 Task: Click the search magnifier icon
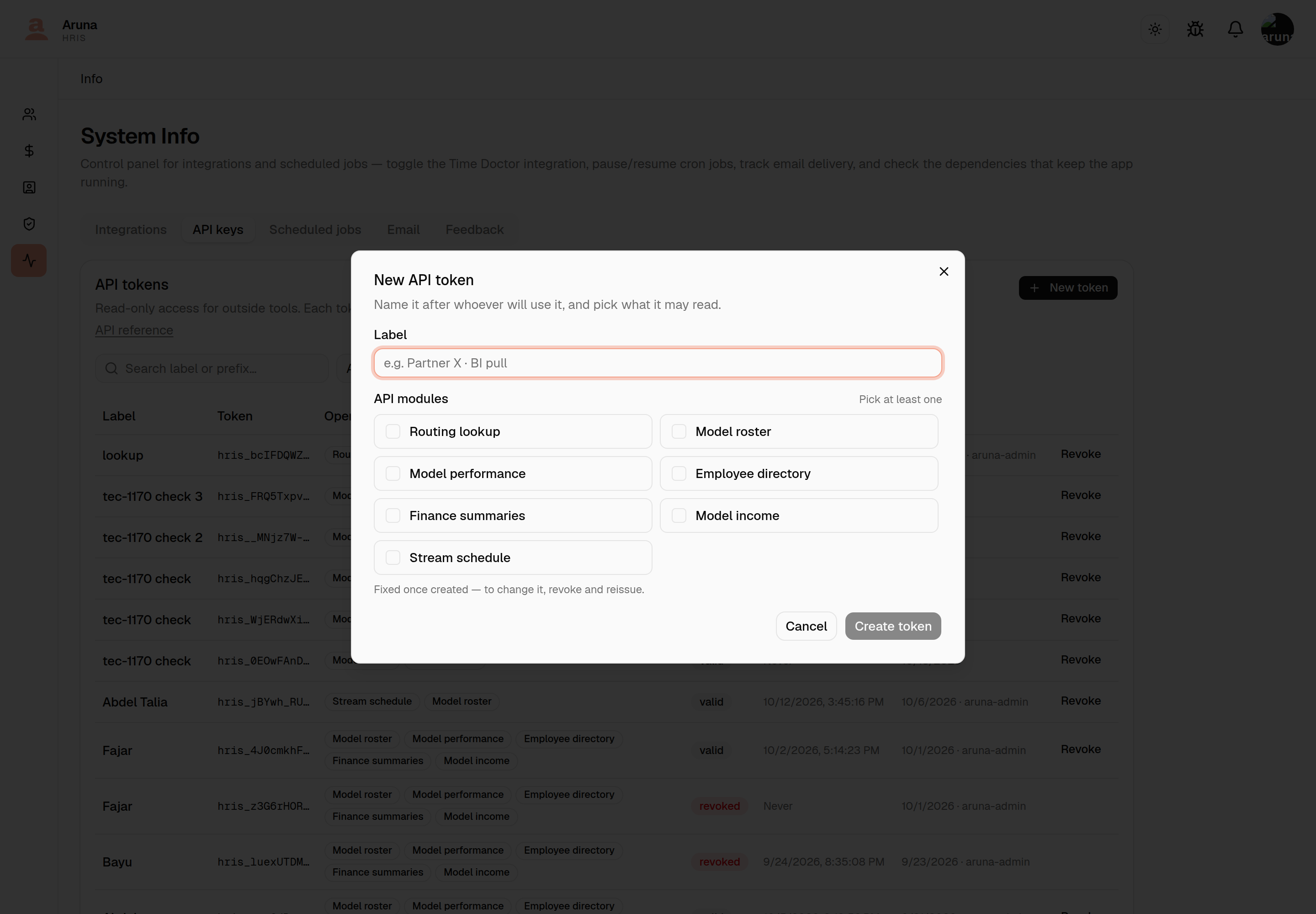pyautogui.click(x=111, y=368)
